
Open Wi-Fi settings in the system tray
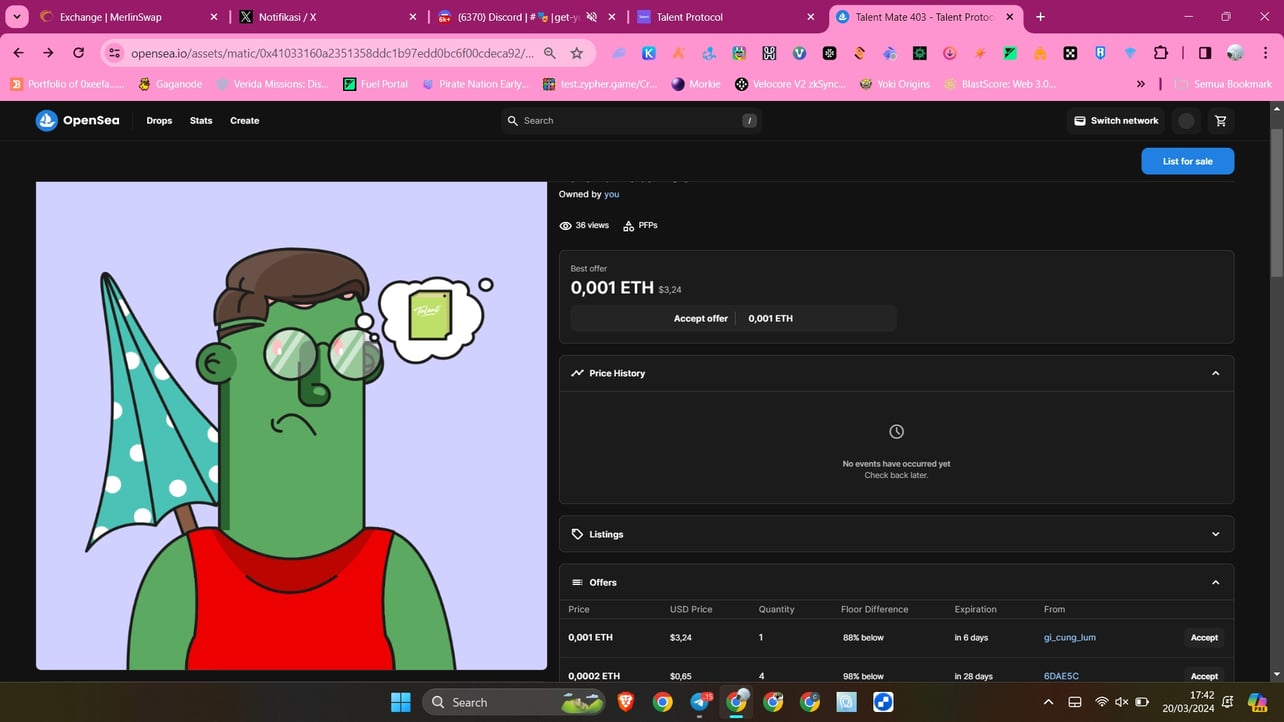click(x=1101, y=702)
